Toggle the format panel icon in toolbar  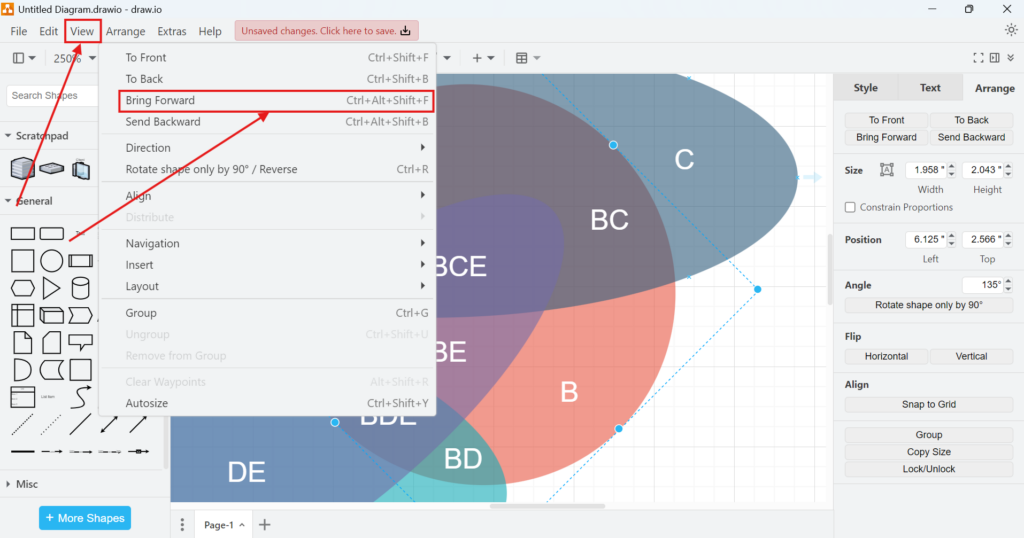pos(994,58)
